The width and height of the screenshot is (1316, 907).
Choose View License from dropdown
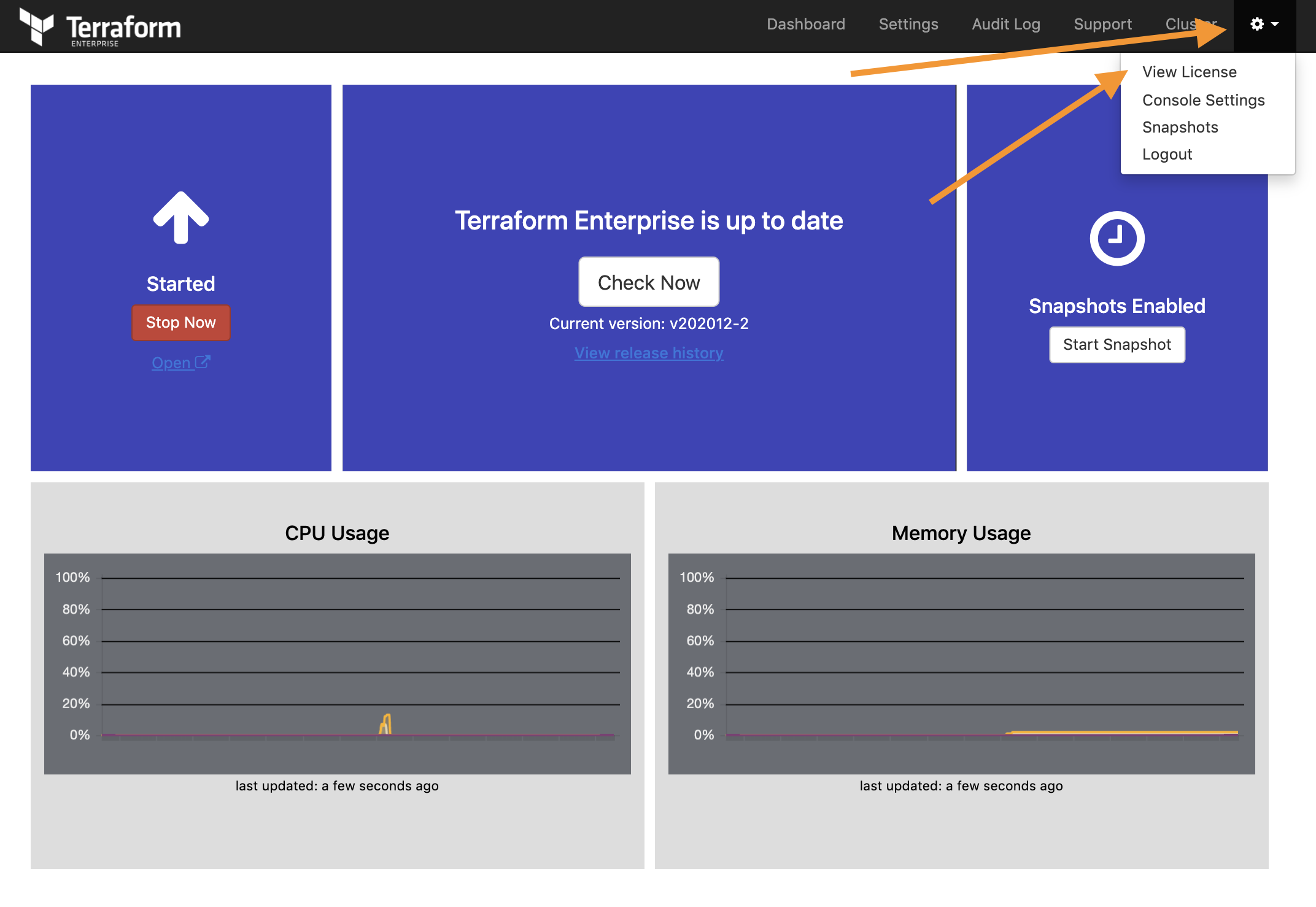tap(1189, 72)
